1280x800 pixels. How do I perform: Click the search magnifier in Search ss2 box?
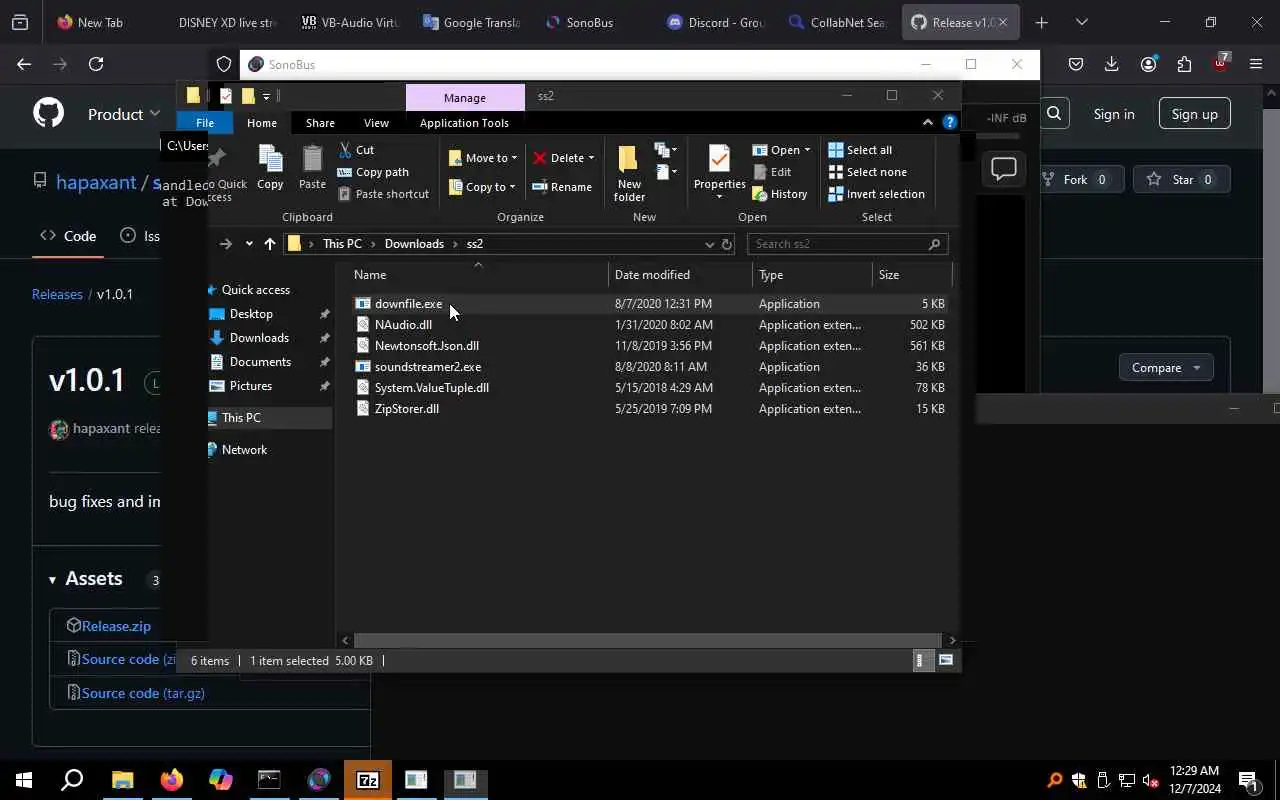pyautogui.click(x=934, y=244)
